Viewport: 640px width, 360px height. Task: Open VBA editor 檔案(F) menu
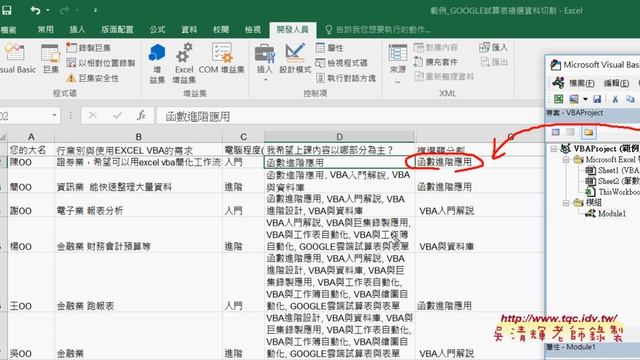pyautogui.click(x=582, y=83)
